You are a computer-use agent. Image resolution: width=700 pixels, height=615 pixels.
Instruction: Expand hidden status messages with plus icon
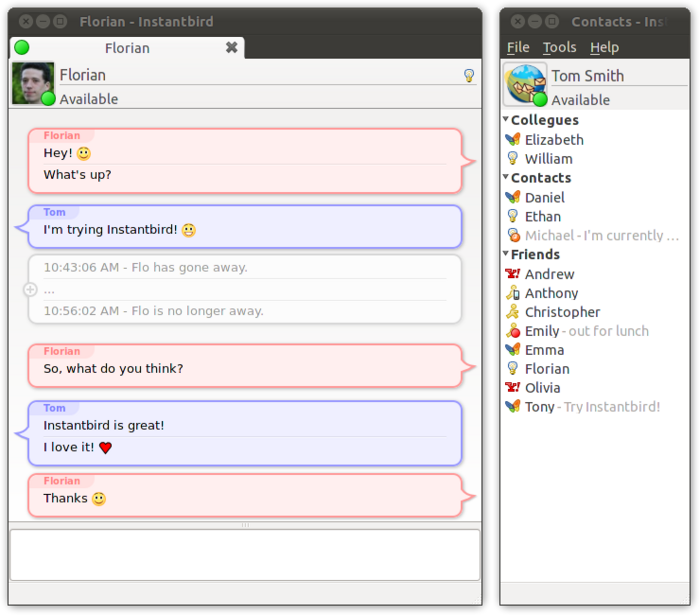coord(30,290)
